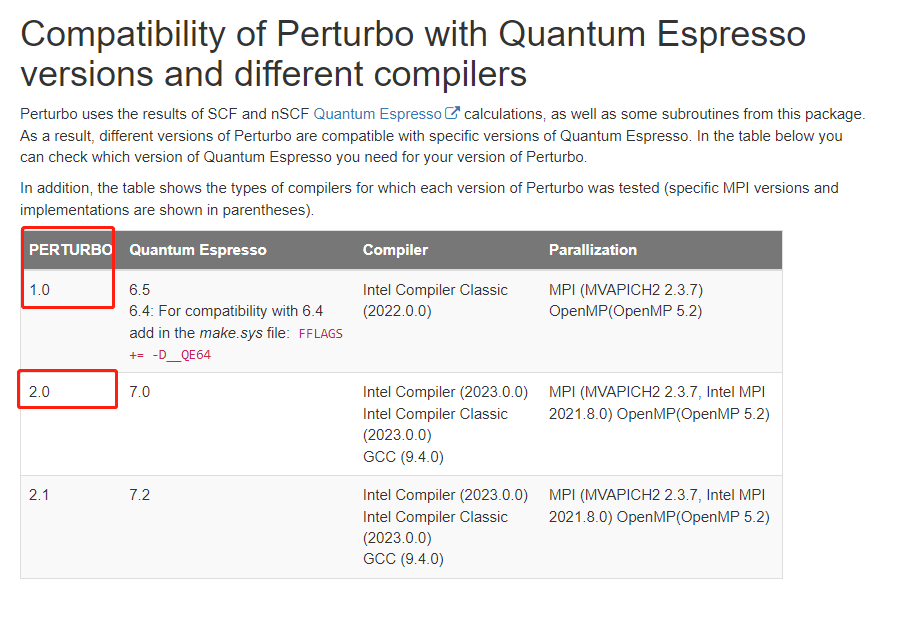Click the Parallization column header

click(x=593, y=250)
